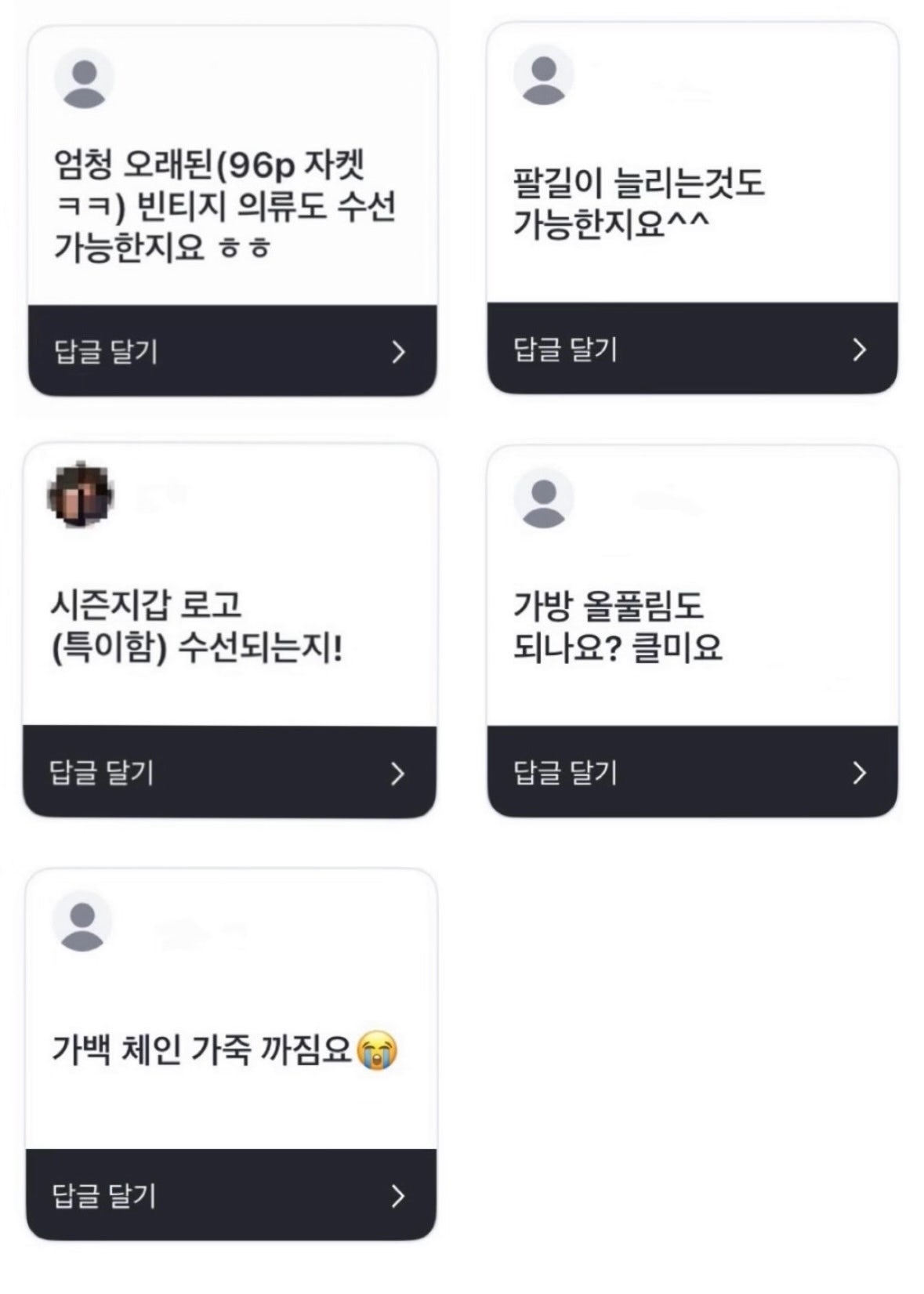The width and height of the screenshot is (924, 1294).
Task: Click 답글 달기 on the 시즌지갑 로고 card
Action: (101, 774)
